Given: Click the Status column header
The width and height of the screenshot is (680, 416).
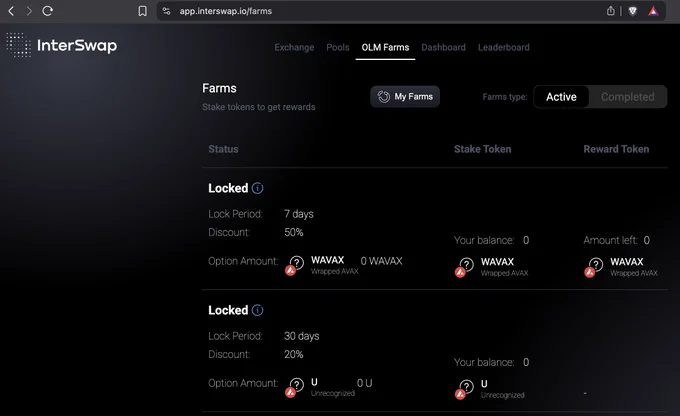Looking at the screenshot, I should click(223, 149).
